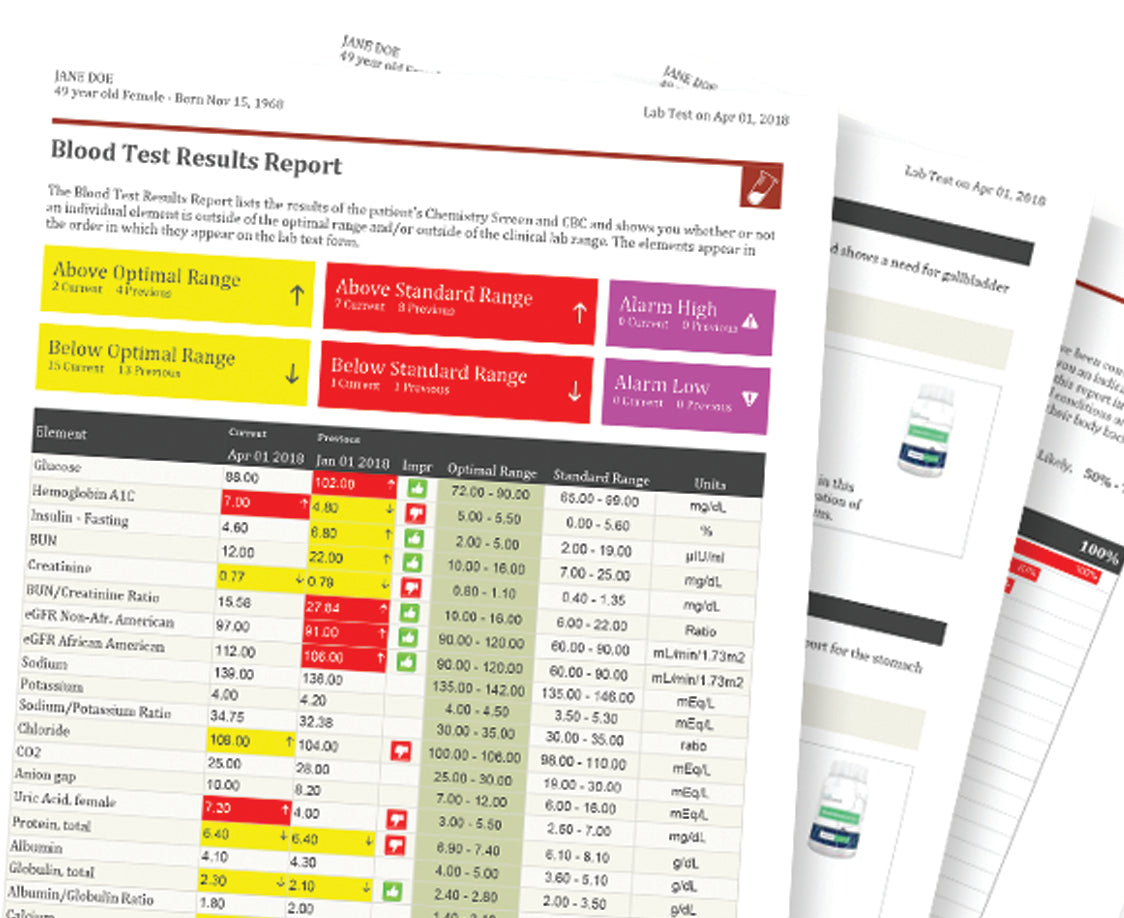Screen dimensions: 1124x918
Task: Click the up arrow in Above Optimal Range box
Action: tap(297, 295)
